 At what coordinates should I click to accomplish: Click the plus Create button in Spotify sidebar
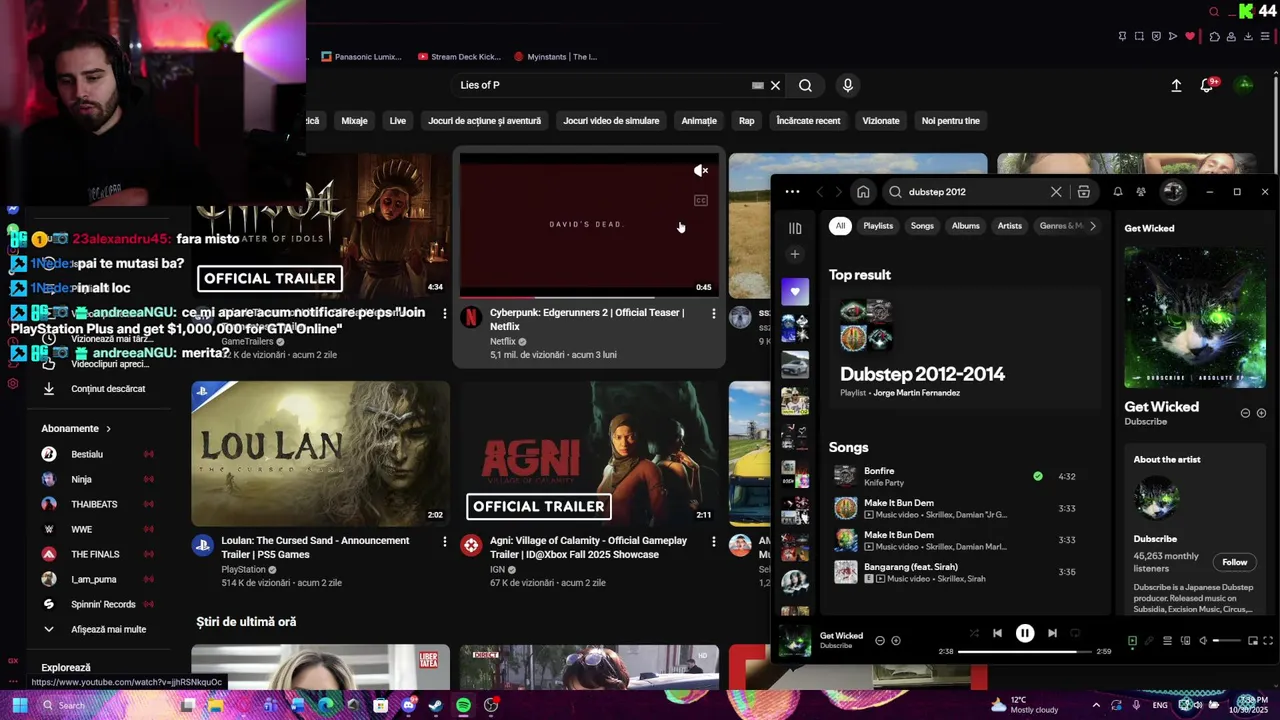[795, 254]
